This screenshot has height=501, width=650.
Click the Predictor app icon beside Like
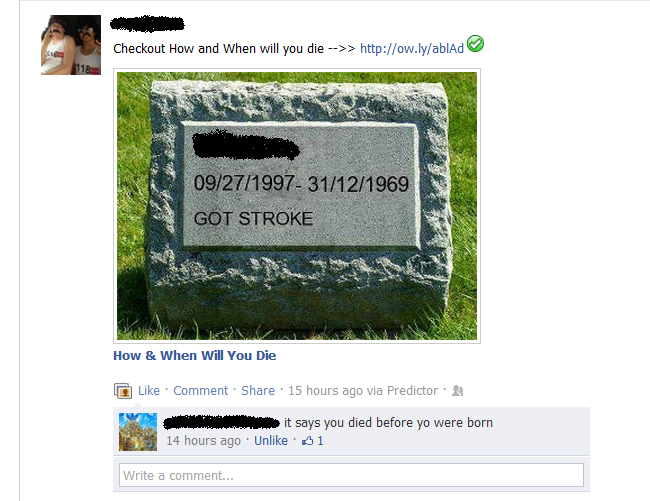123,391
